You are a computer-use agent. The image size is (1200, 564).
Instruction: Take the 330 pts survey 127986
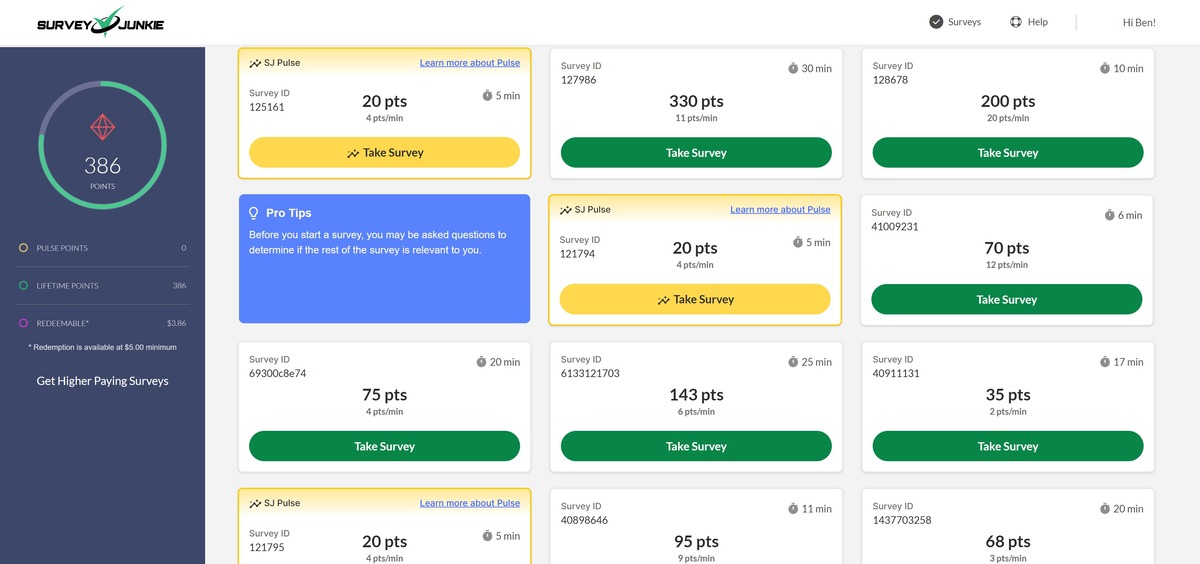(696, 153)
